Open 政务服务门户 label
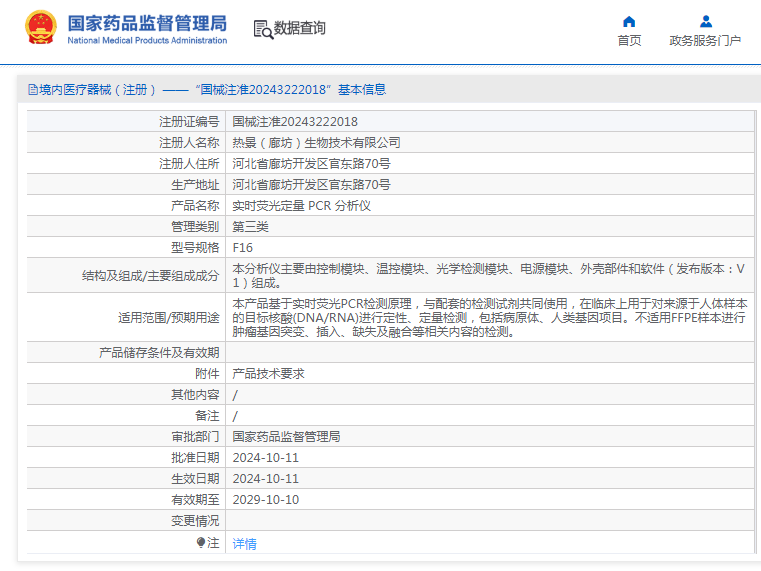The image size is (761, 571). tap(705, 41)
